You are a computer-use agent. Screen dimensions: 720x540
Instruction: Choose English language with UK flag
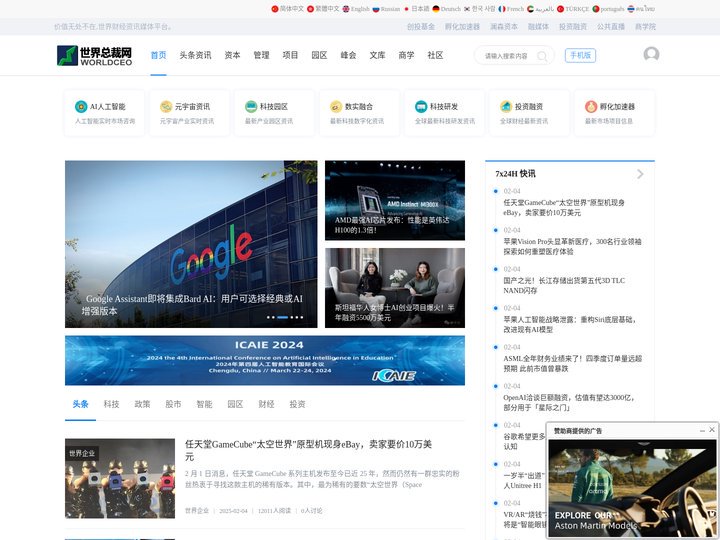click(356, 9)
